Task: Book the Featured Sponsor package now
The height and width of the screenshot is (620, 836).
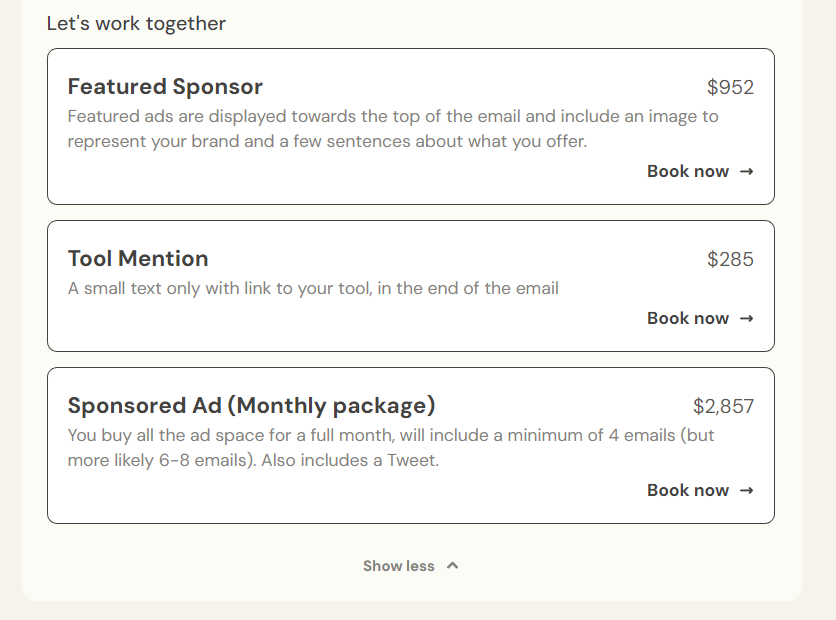Action: tap(688, 171)
